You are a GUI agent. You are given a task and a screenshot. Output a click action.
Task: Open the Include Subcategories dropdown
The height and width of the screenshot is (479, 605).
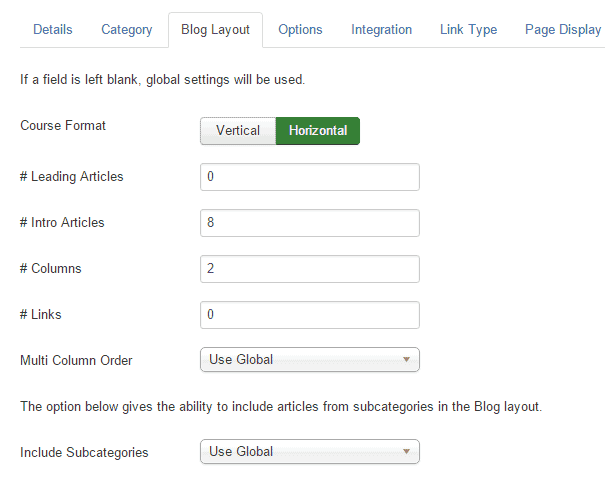(x=309, y=452)
